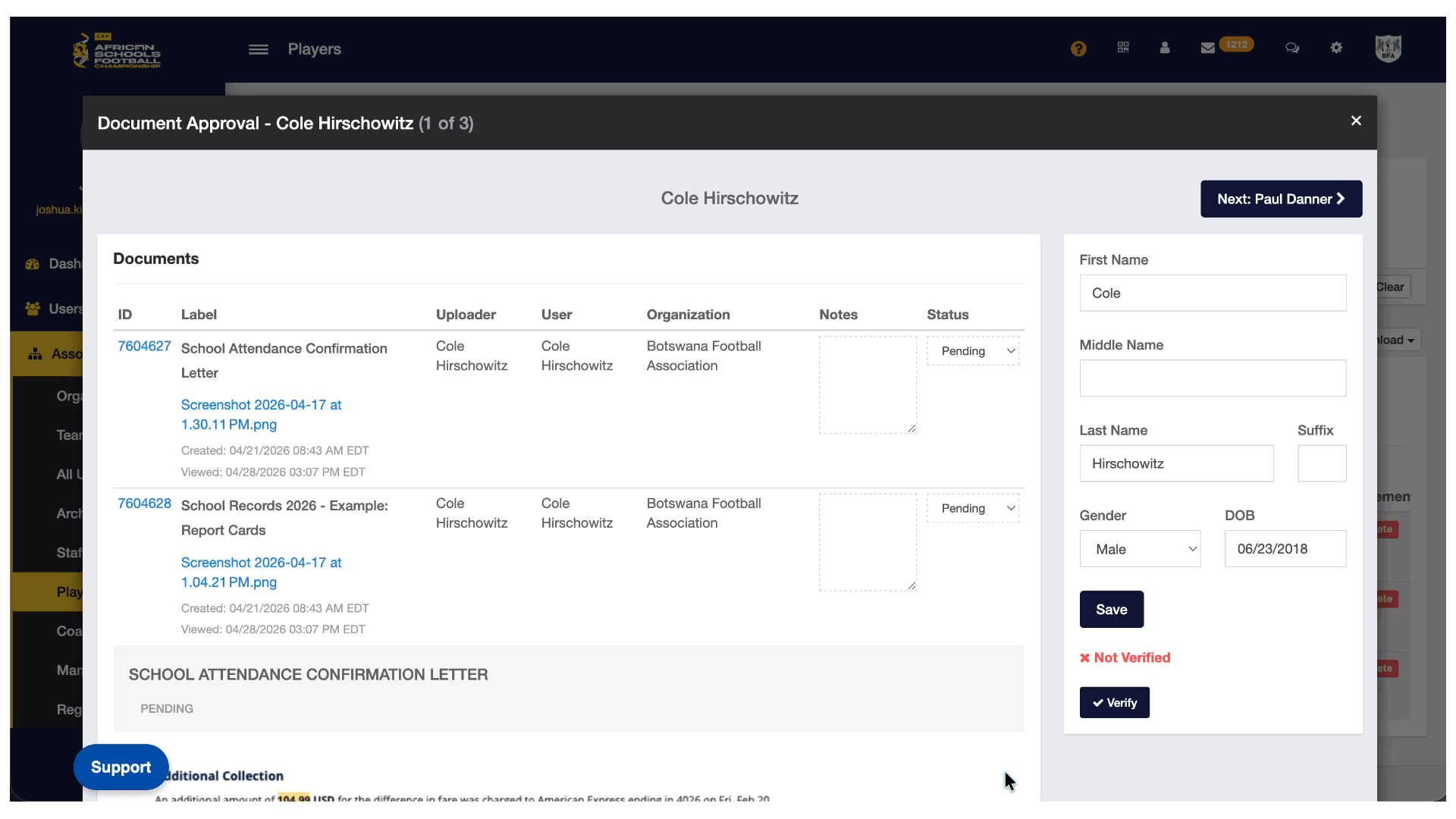The width and height of the screenshot is (1456, 819).
Task: Click the Middle Name input field
Action: 1213,378
